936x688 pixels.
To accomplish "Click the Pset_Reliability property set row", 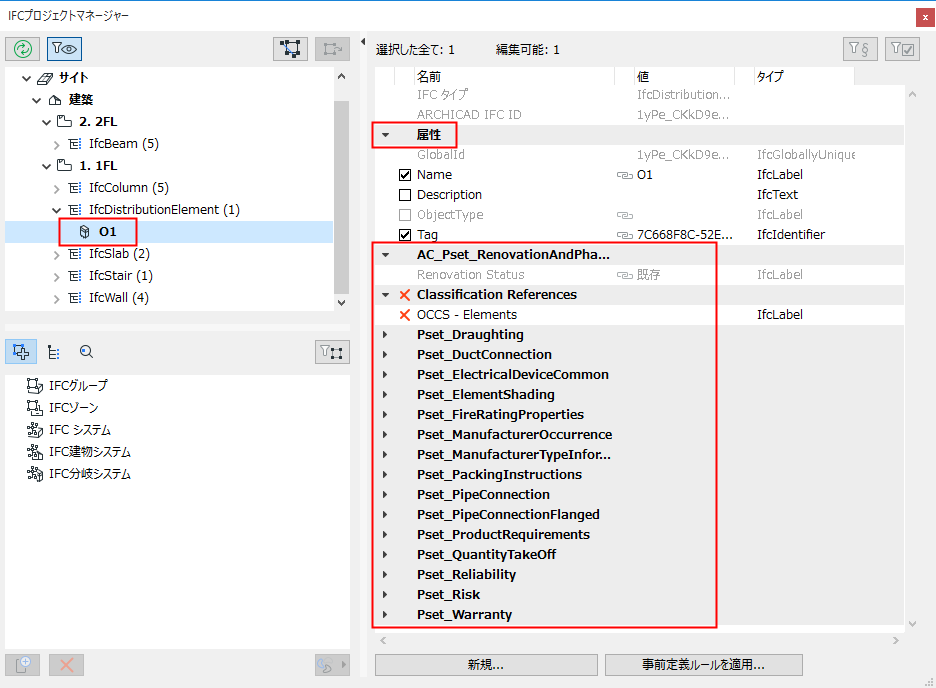I will click(639, 575).
